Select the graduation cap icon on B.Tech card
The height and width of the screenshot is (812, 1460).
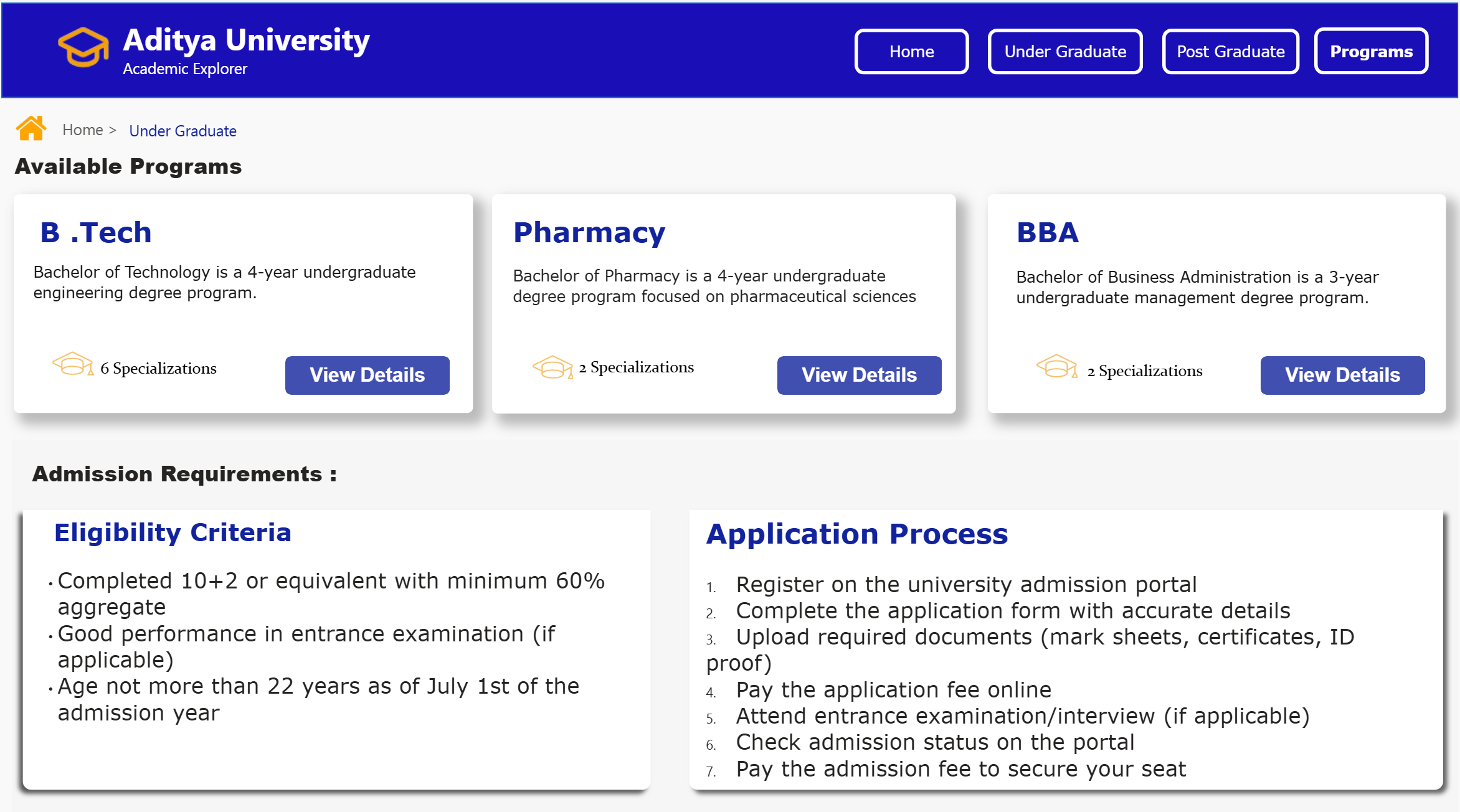[x=73, y=367]
